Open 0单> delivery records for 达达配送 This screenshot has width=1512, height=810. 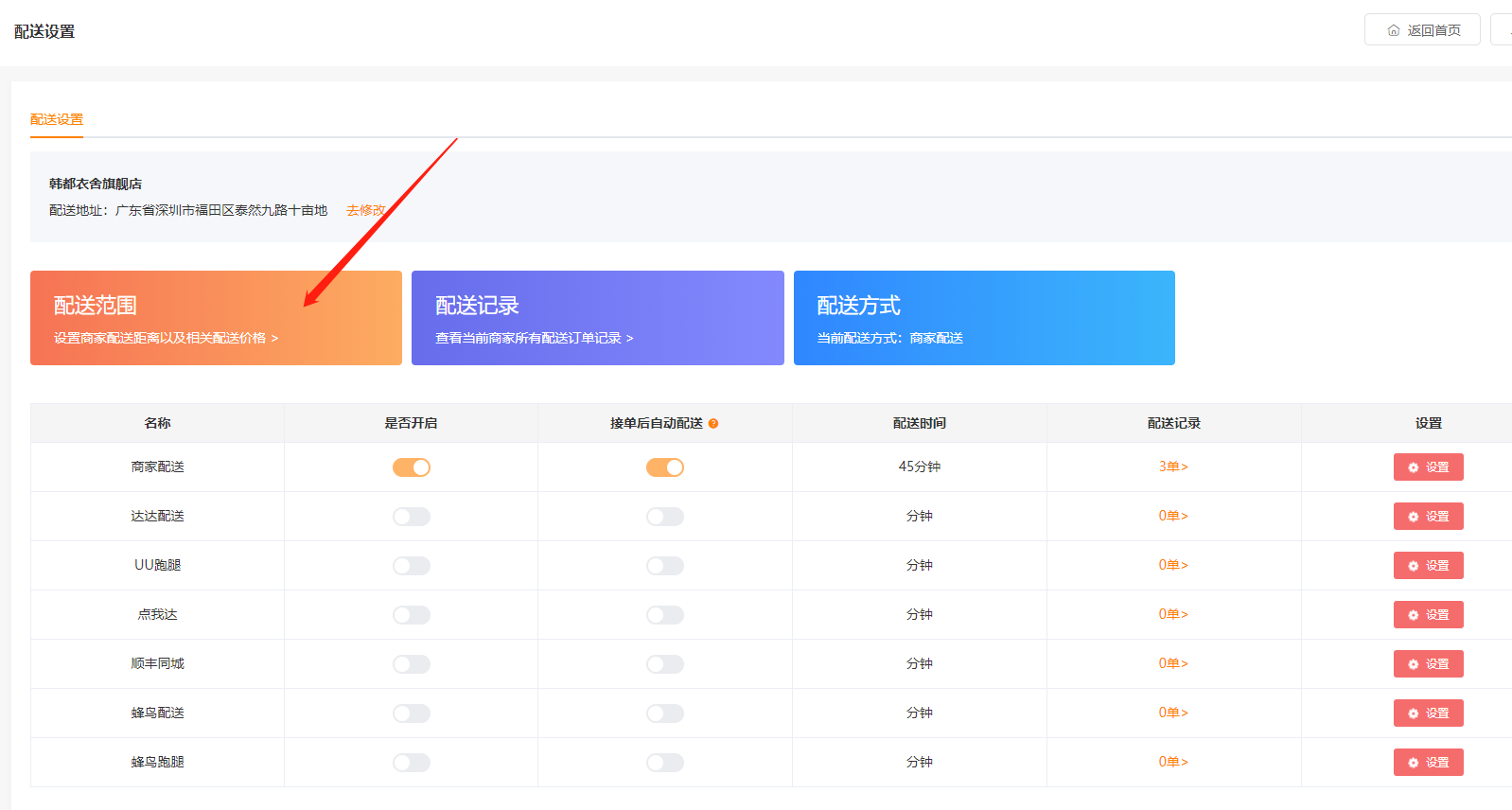[x=1173, y=516]
